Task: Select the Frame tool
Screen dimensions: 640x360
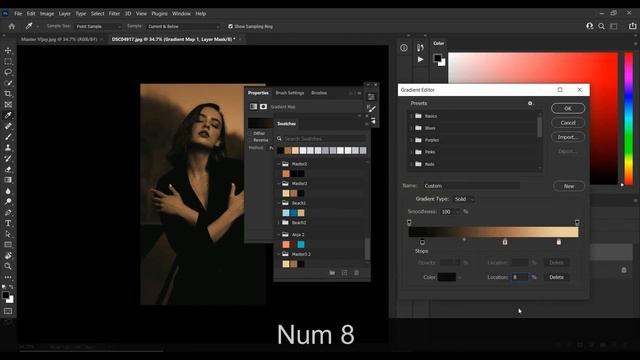Action: 8,104
